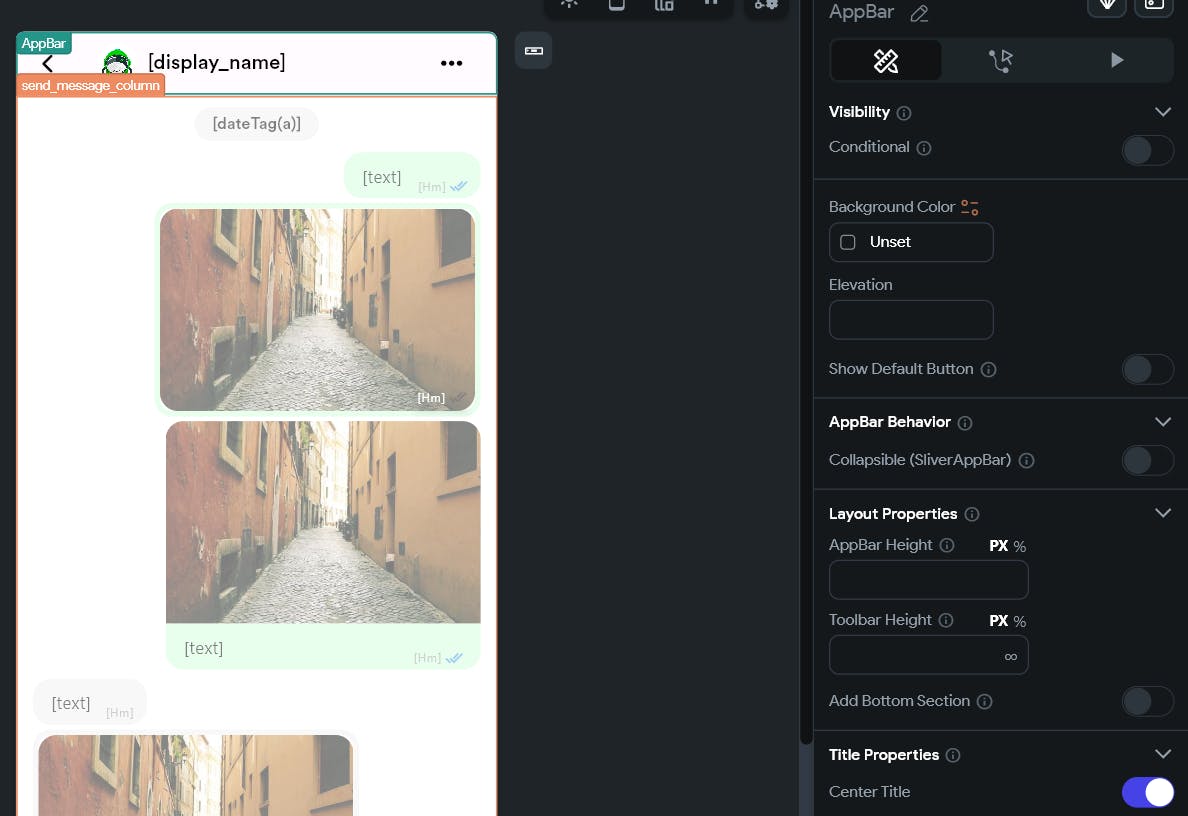Click the frog avatar image in the AppBar
1188x816 pixels.
117,62
